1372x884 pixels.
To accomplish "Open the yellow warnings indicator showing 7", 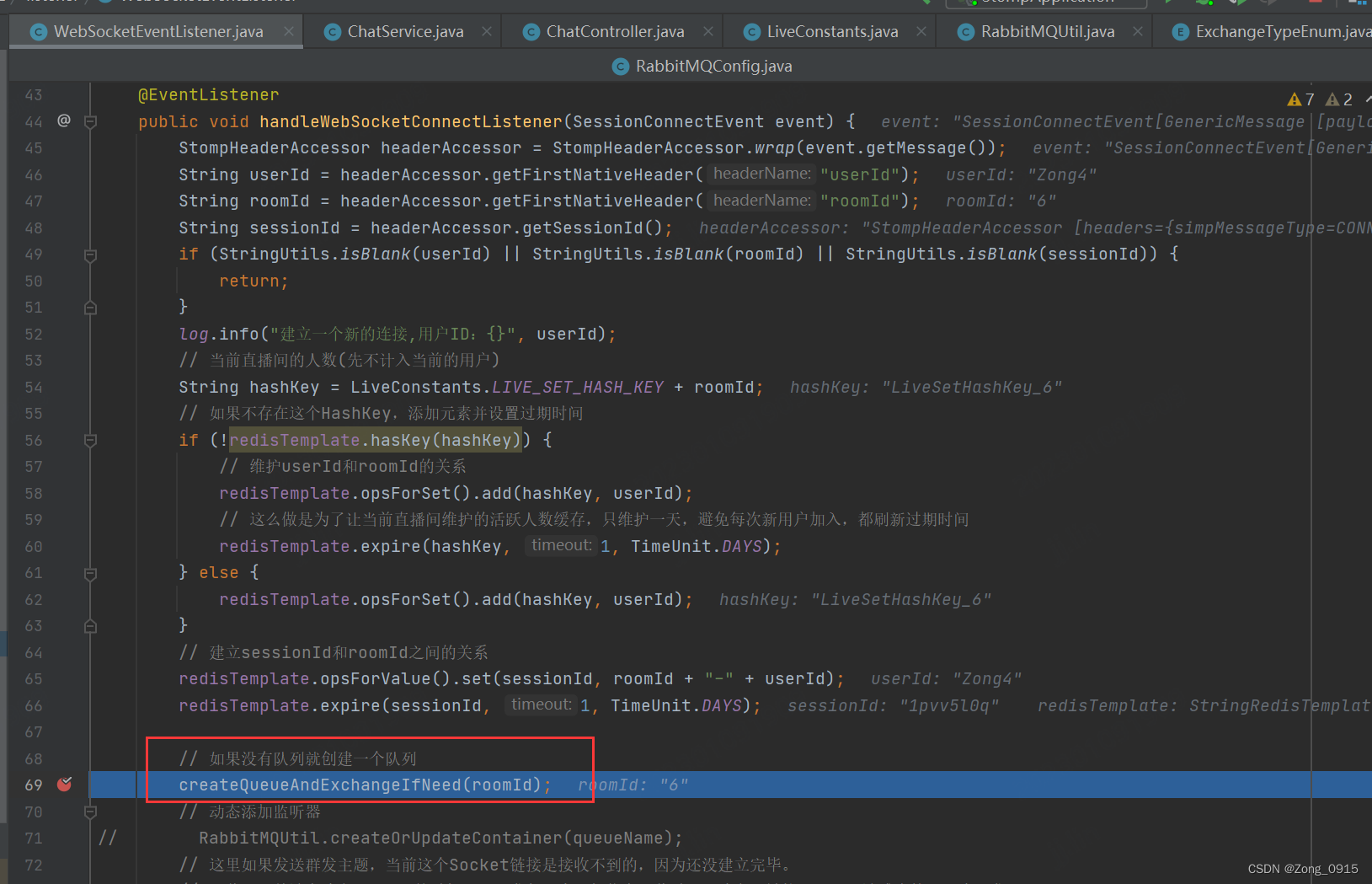I will [x=1300, y=99].
